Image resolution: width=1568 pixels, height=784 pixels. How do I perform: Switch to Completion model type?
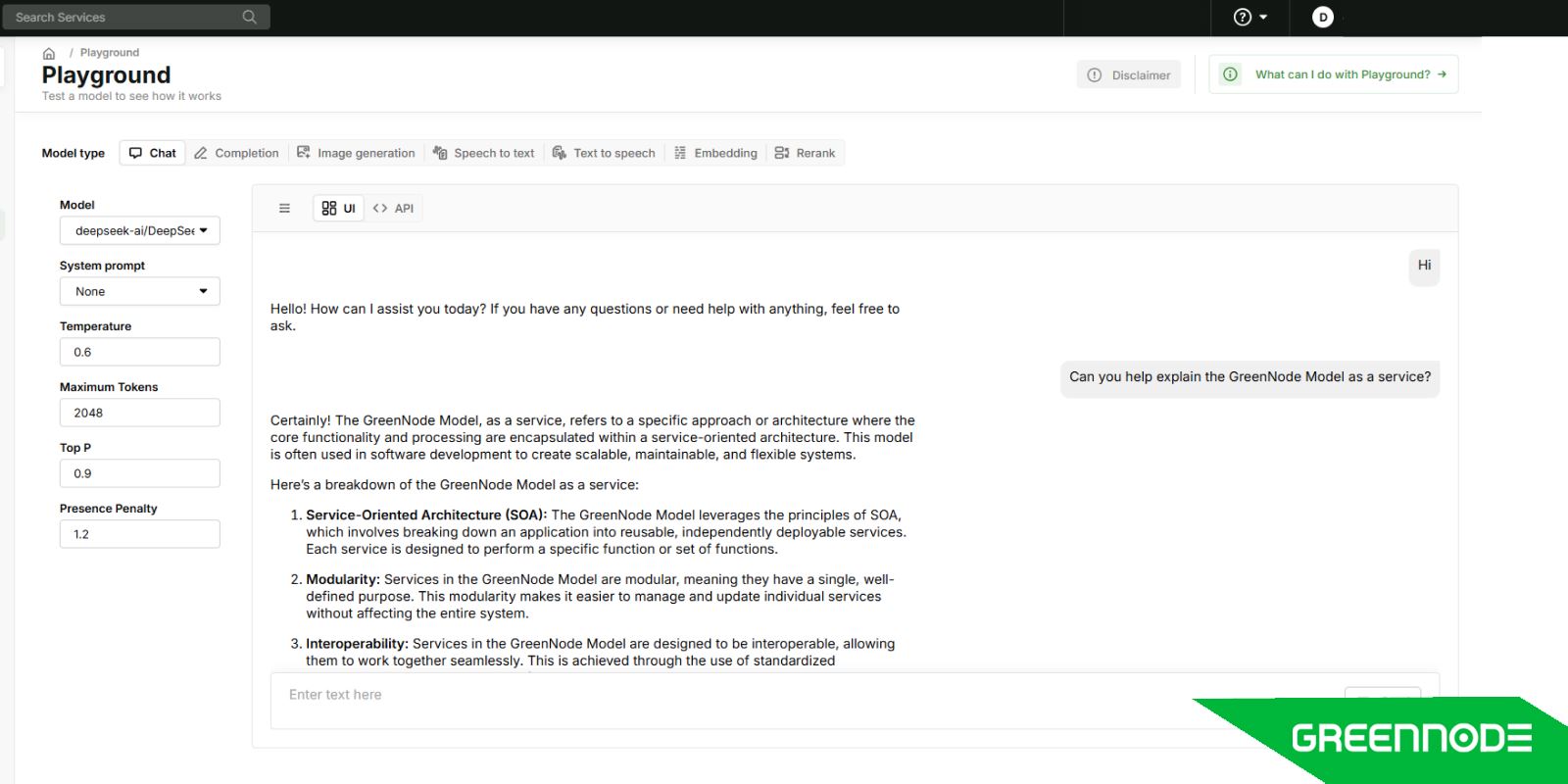click(237, 153)
